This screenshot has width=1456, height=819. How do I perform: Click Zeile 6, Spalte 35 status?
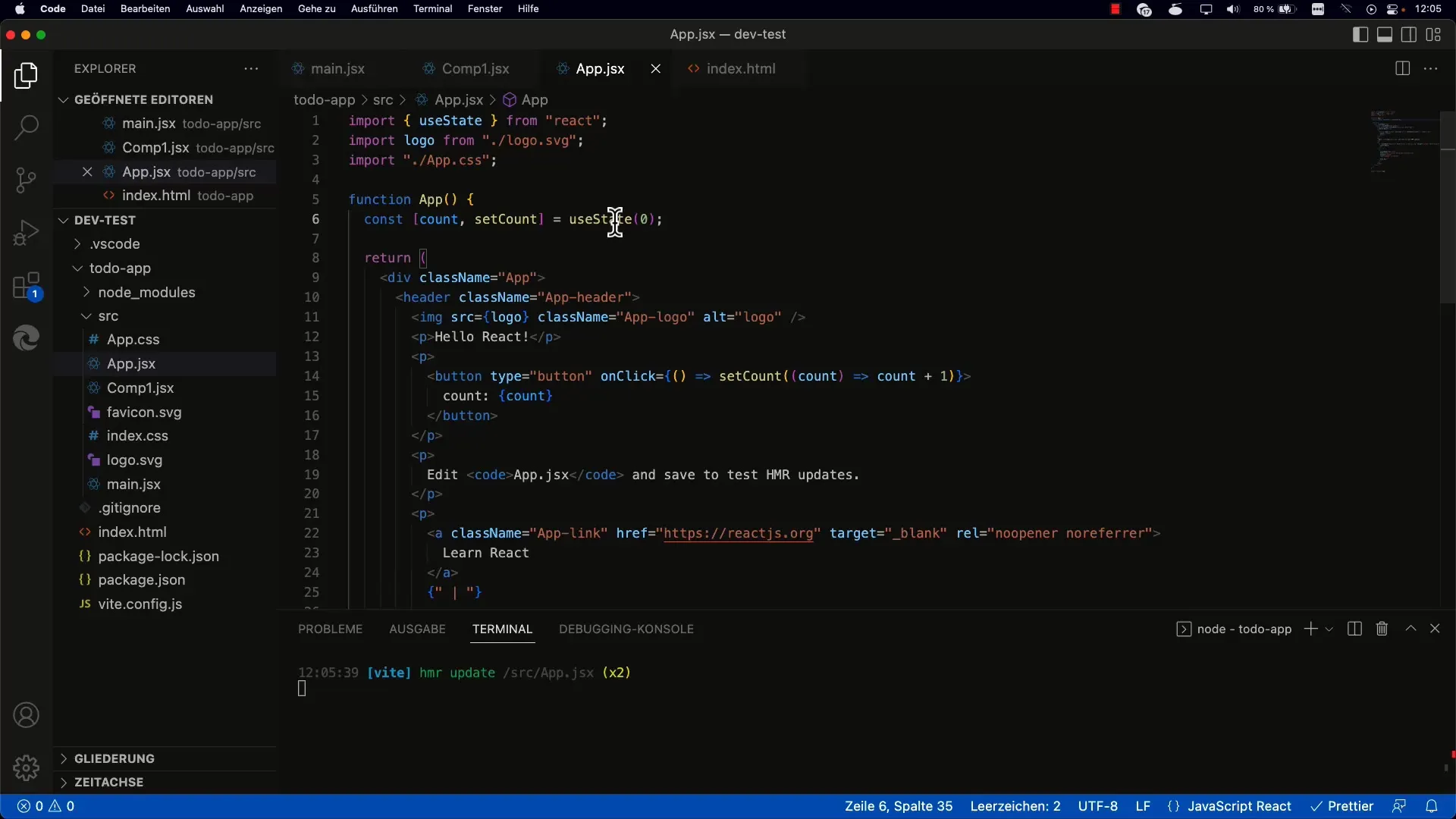click(x=899, y=806)
